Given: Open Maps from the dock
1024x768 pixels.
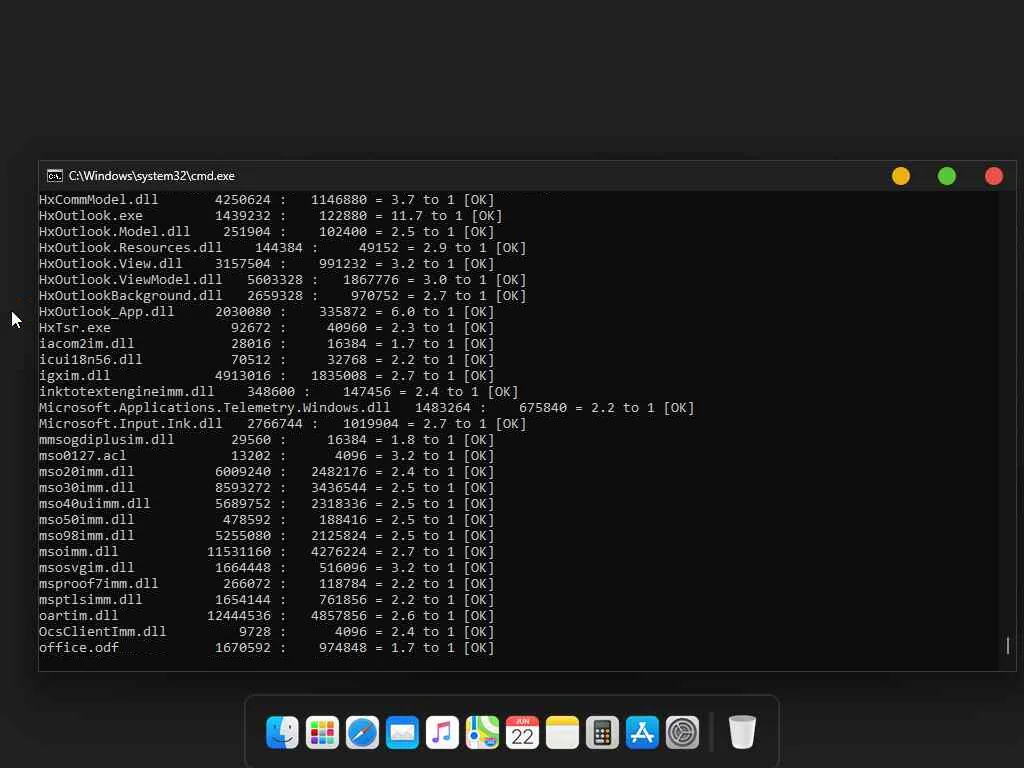Looking at the screenshot, I should click(x=482, y=732).
